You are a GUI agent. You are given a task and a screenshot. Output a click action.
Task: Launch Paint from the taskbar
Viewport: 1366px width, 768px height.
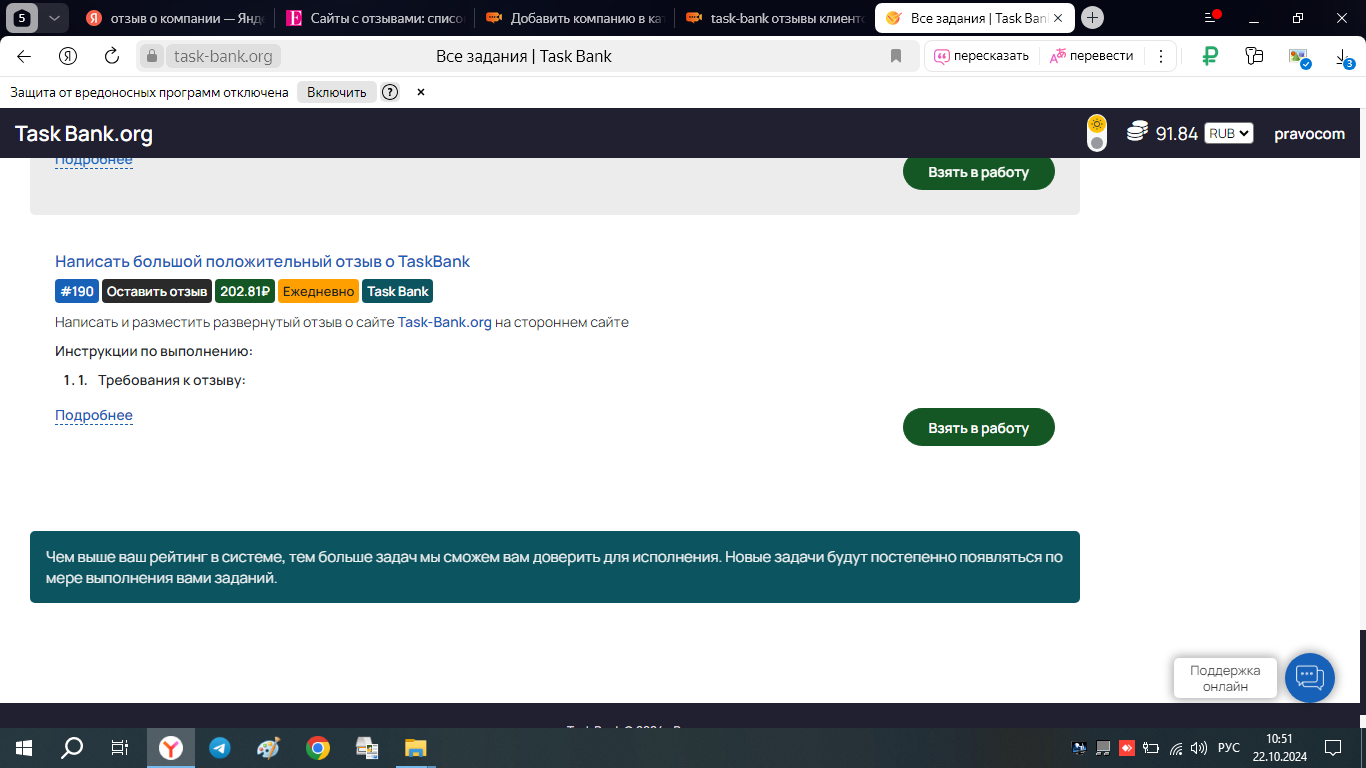(268, 747)
